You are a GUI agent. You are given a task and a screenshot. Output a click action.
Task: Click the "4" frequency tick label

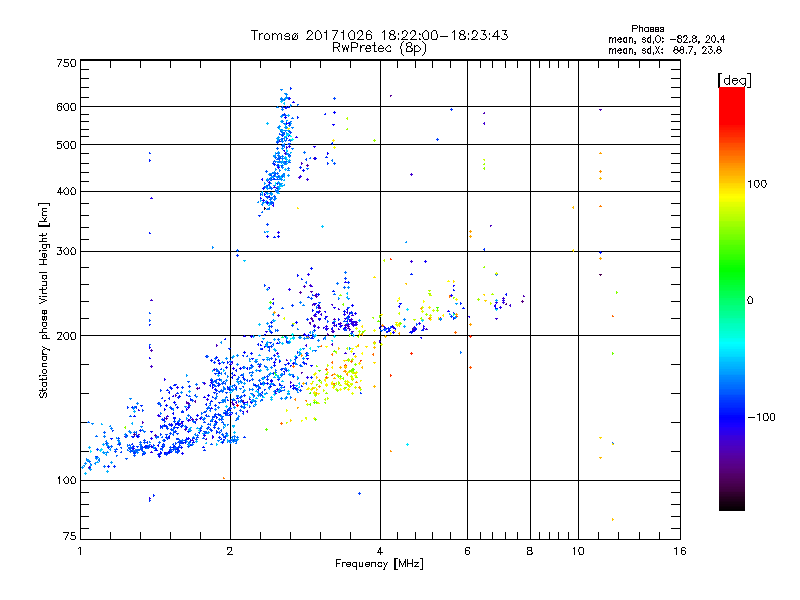380,551
